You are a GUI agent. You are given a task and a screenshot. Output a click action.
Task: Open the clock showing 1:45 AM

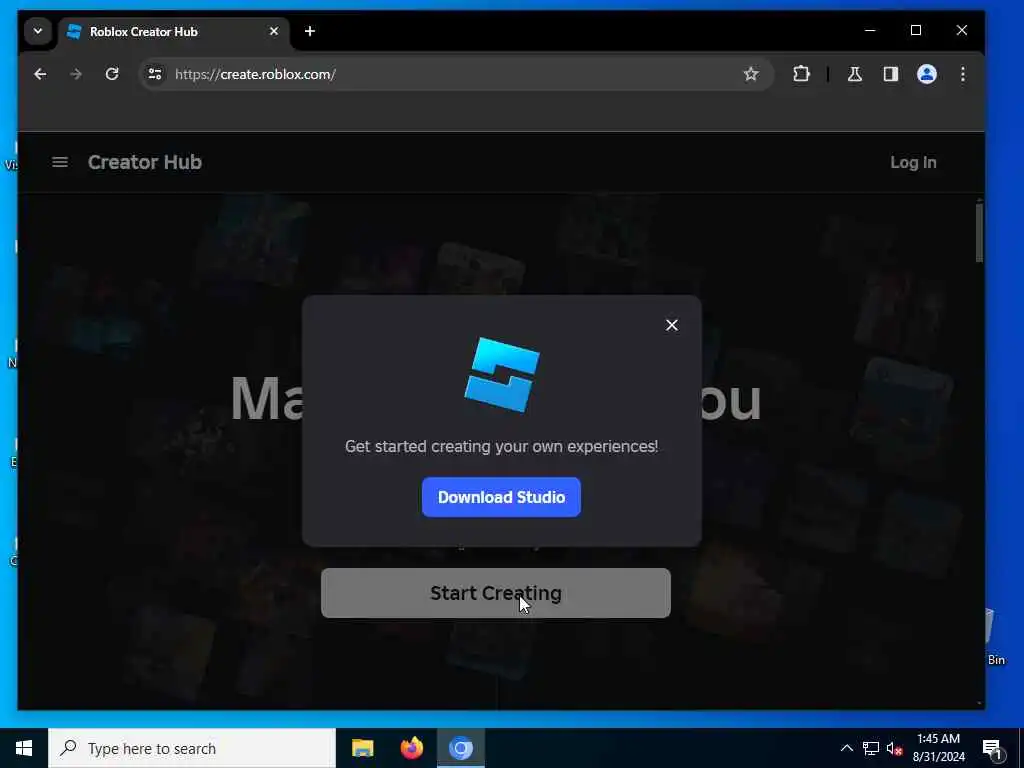point(938,748)
